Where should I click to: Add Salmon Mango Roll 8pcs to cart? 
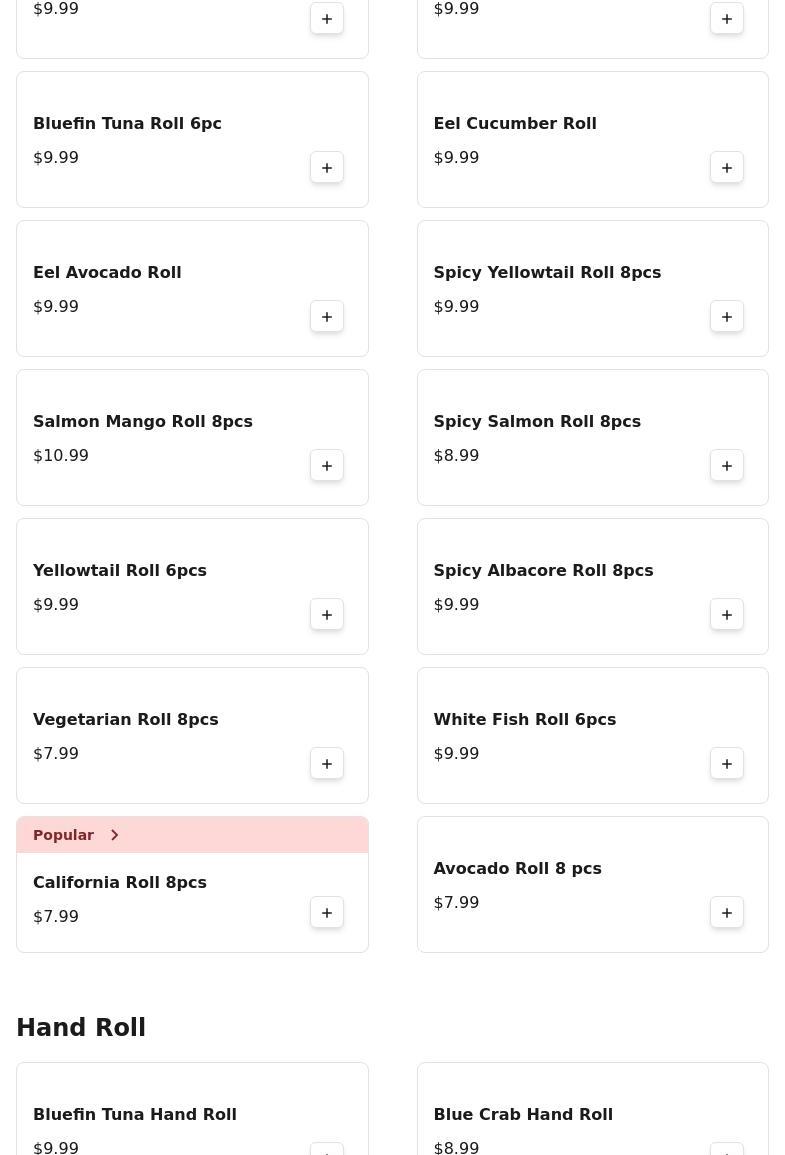[327, 466]
